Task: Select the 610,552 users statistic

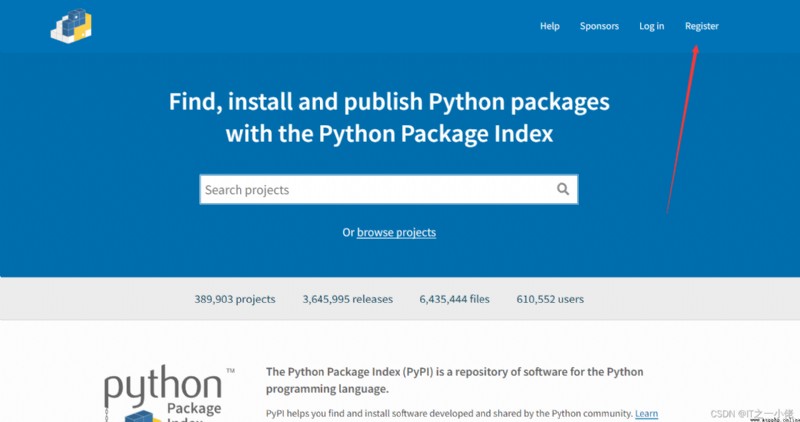Action: pos(550,300)
